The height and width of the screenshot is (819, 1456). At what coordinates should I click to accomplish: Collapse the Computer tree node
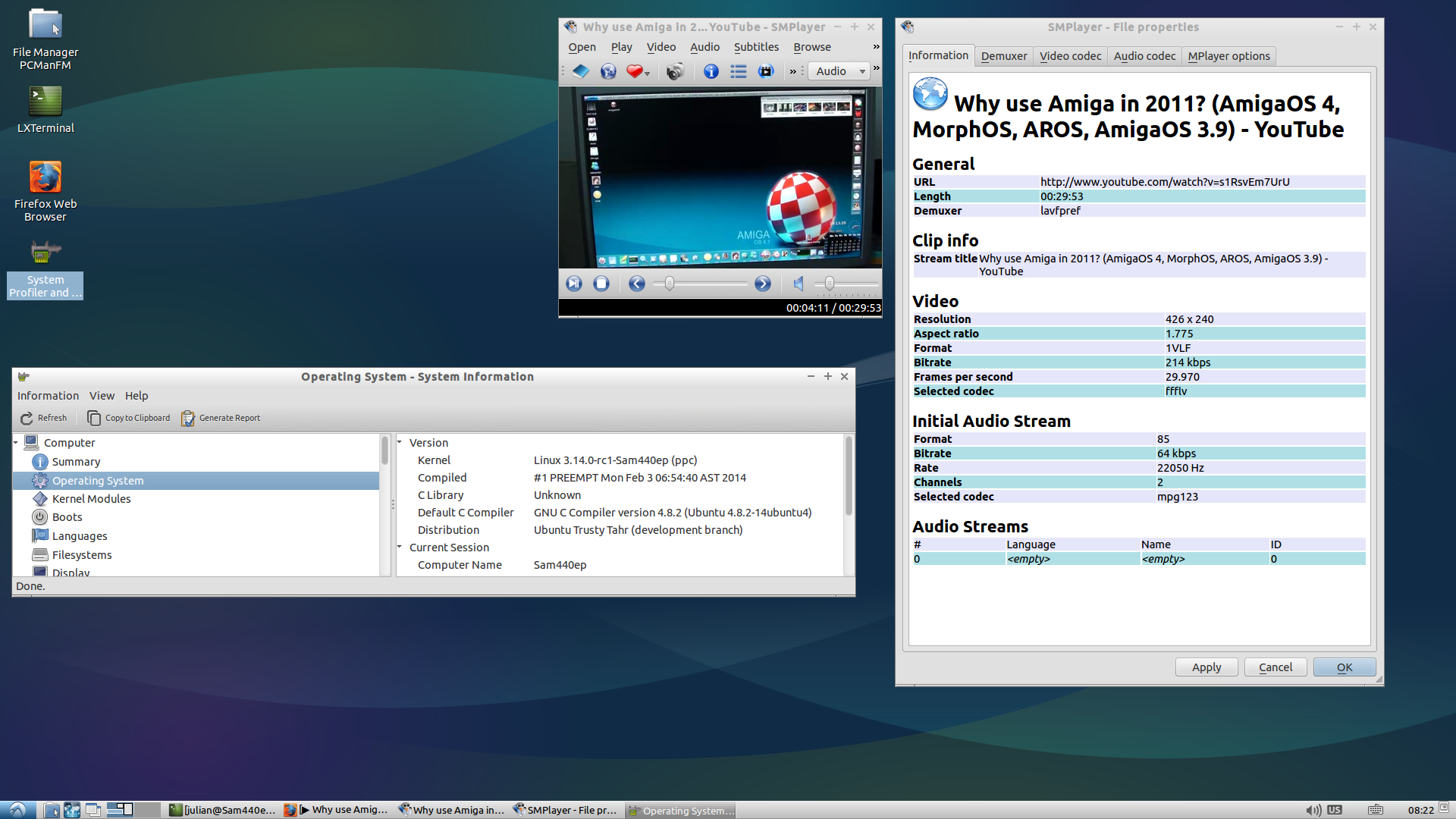[x=16, y=442]
